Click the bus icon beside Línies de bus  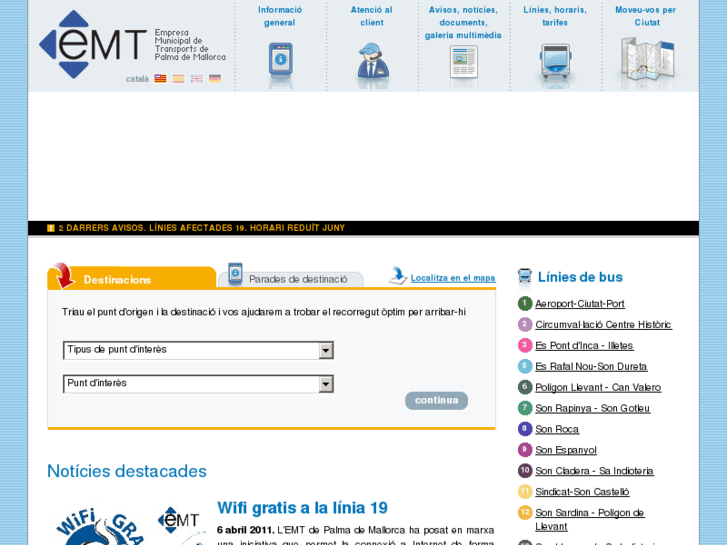pyautogui.click(x=524, y=276)
